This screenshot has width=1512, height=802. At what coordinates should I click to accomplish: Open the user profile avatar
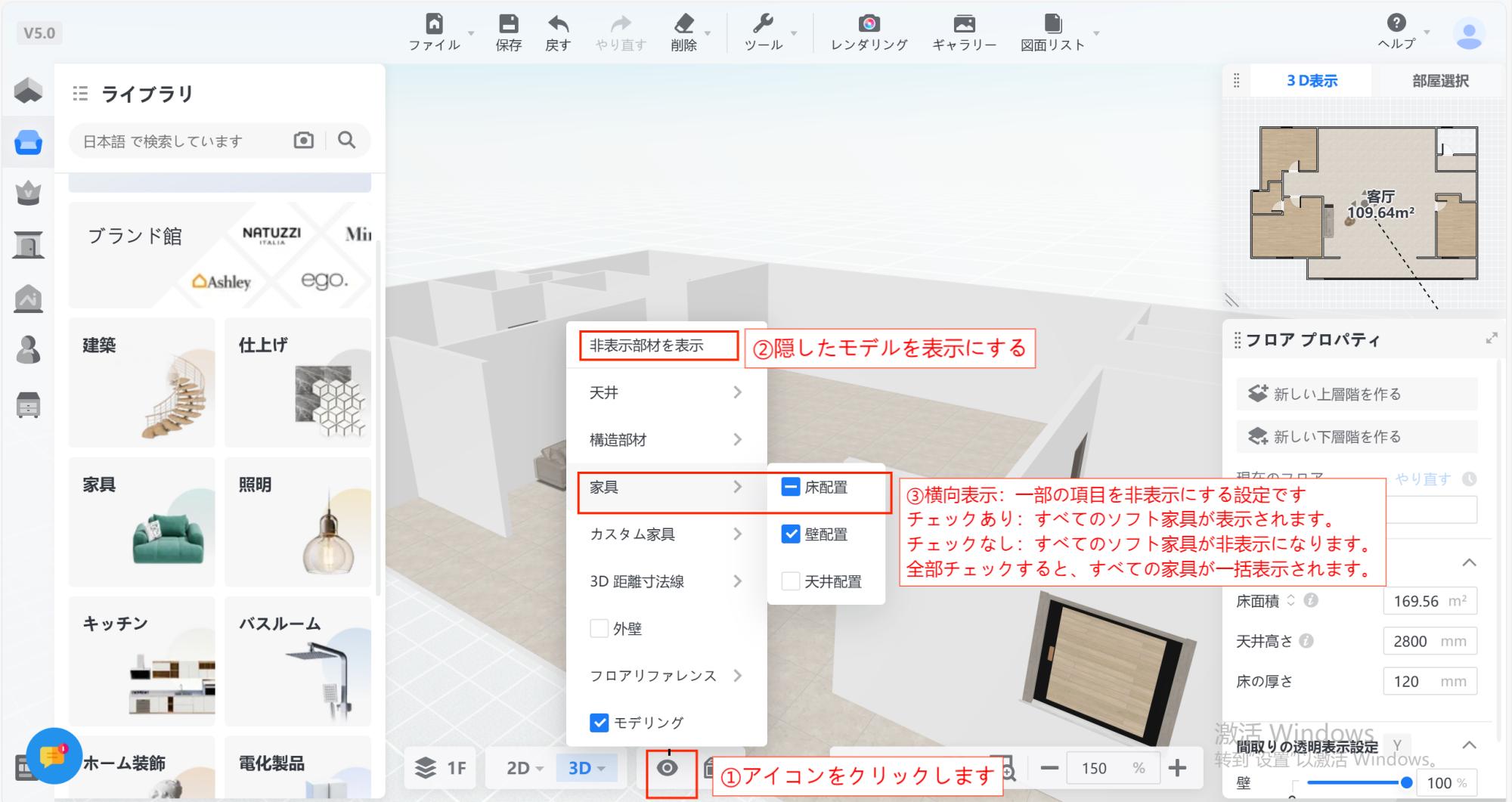(x=1469, y=34)
